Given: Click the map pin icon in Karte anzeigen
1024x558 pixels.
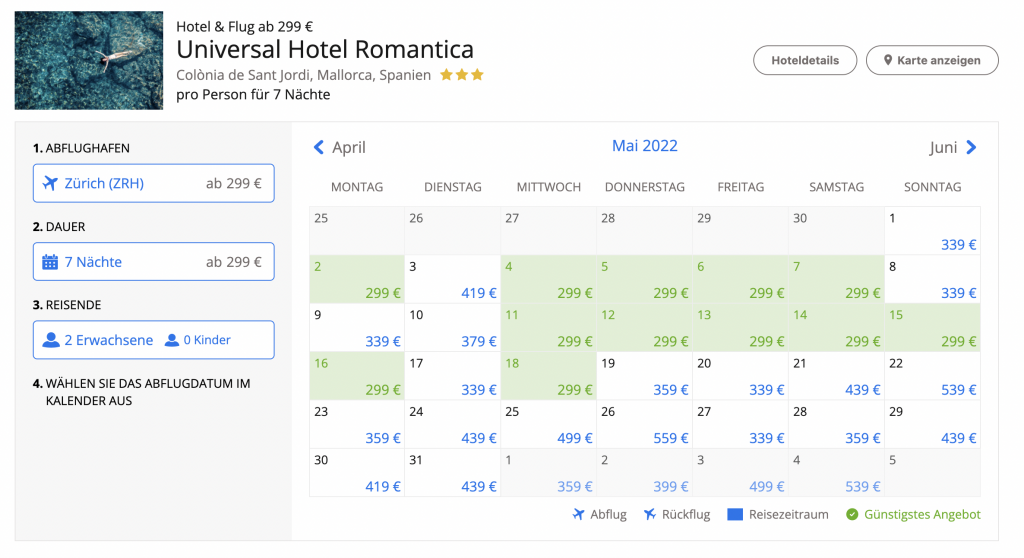Looking at the screenshot, I should [887, 60].
